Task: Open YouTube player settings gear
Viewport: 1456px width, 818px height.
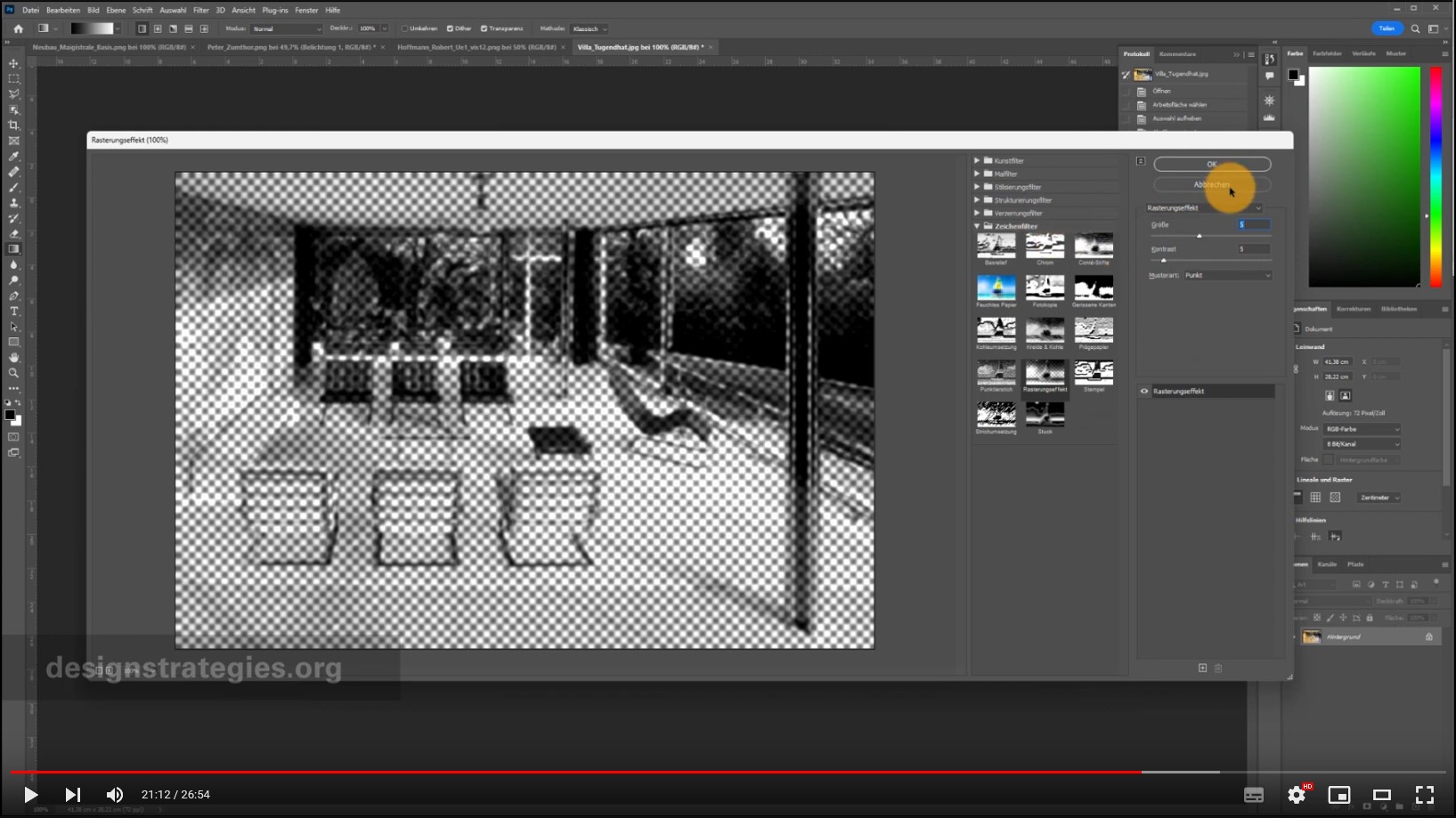Action: [x=1297, y=795]
